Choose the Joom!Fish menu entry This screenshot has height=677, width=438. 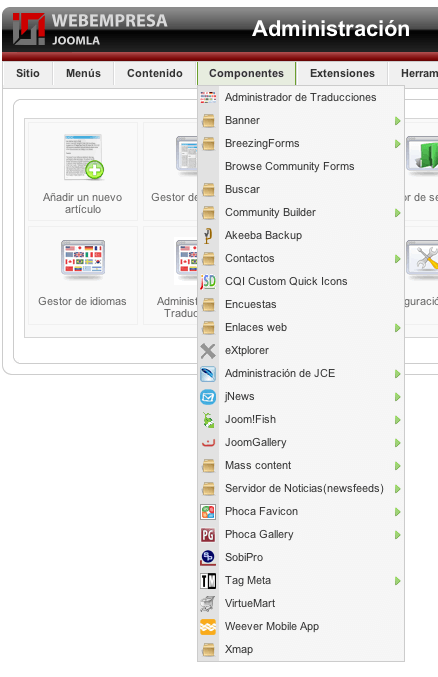301,420
